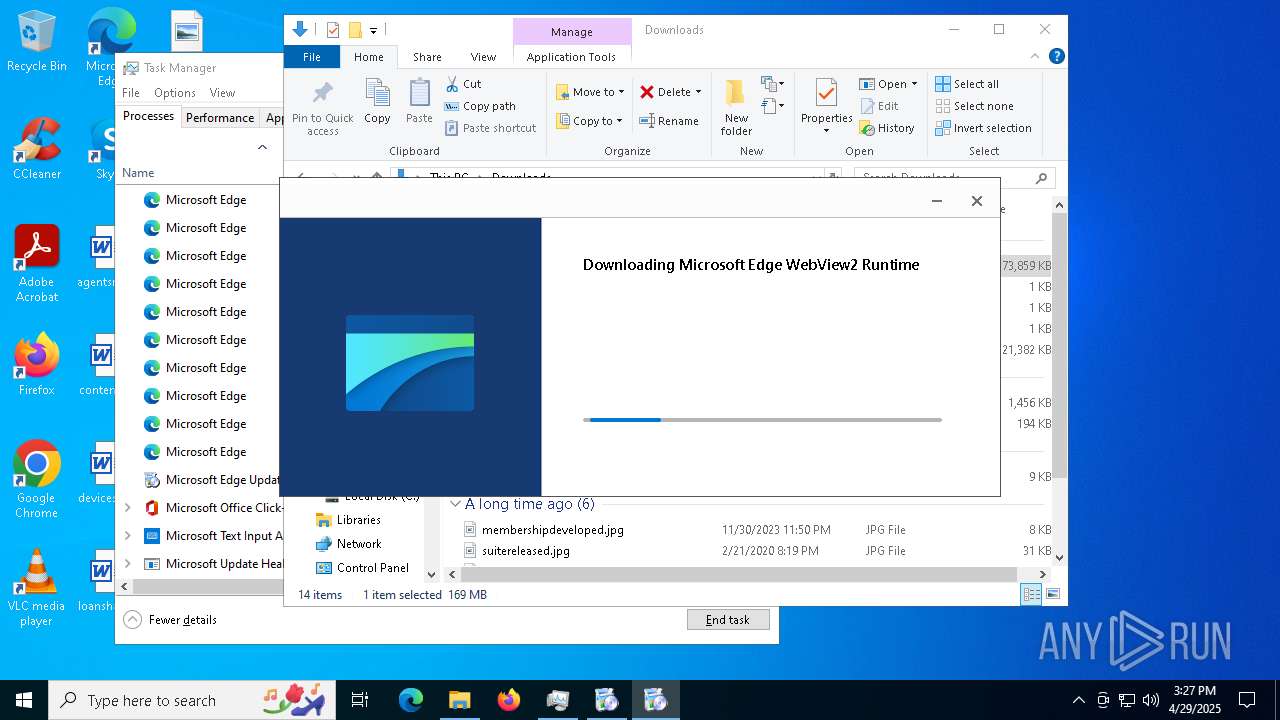
Task: Click the Copy icon in Explorer ribbon
Action: [x=377, y=102]
